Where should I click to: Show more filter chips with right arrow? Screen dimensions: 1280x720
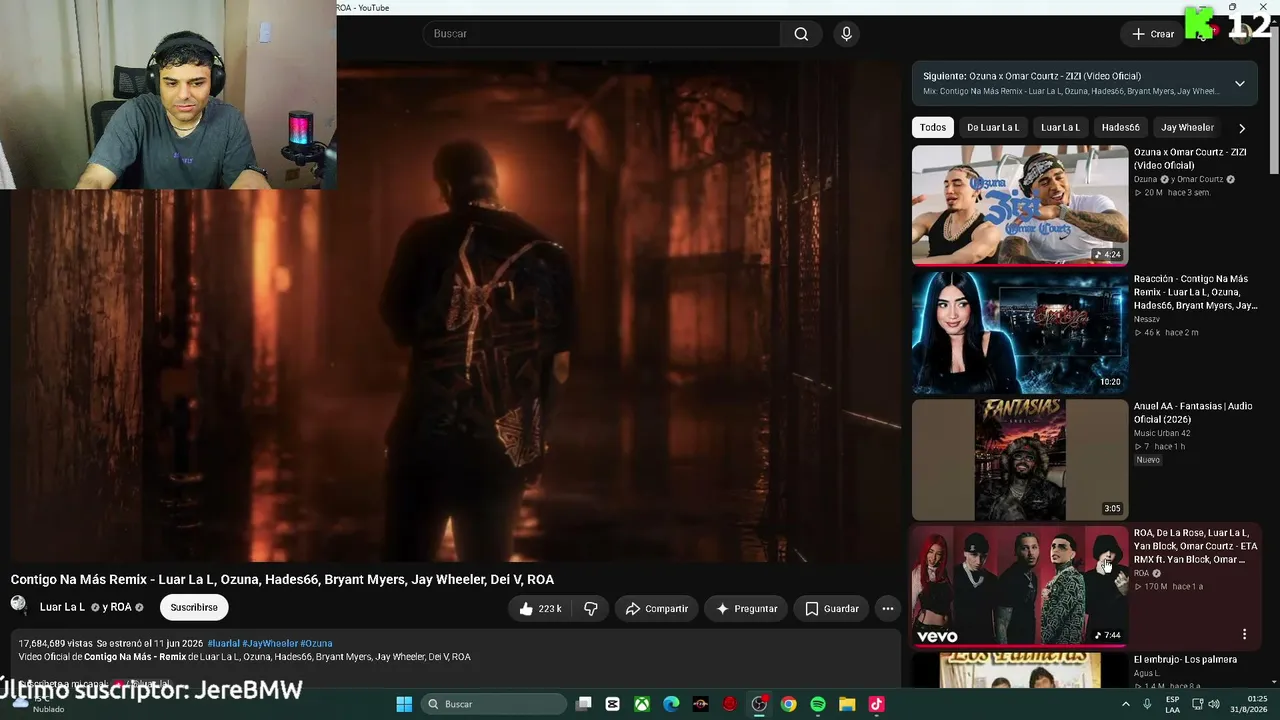(x=1242, y=128)
